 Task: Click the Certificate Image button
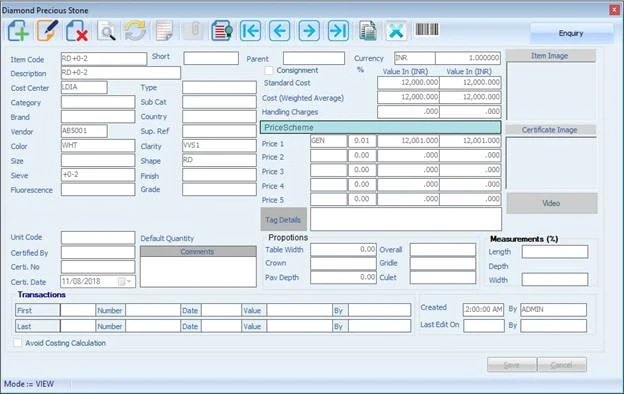tap(550, 130)
